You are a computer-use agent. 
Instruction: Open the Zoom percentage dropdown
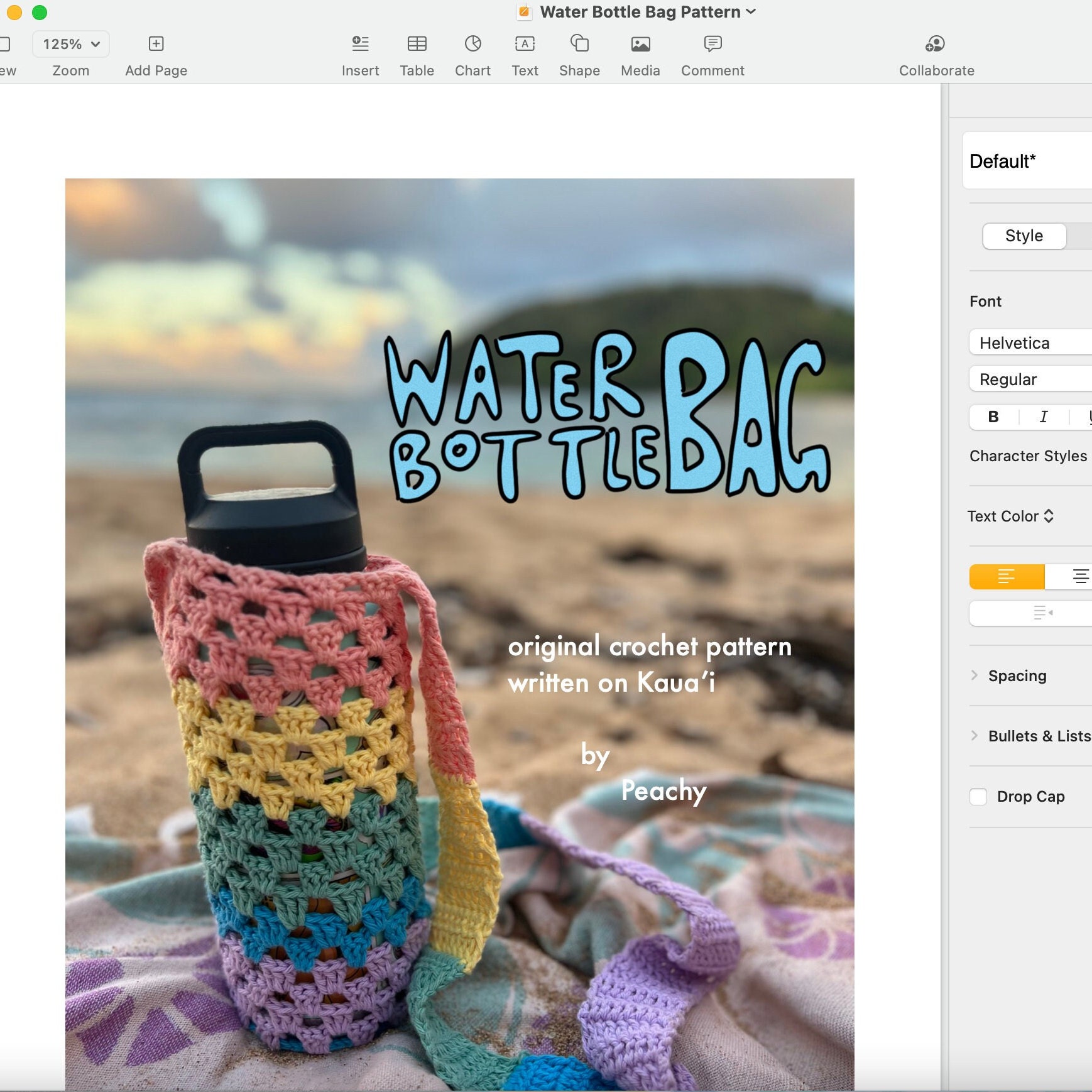click(71, 44)
